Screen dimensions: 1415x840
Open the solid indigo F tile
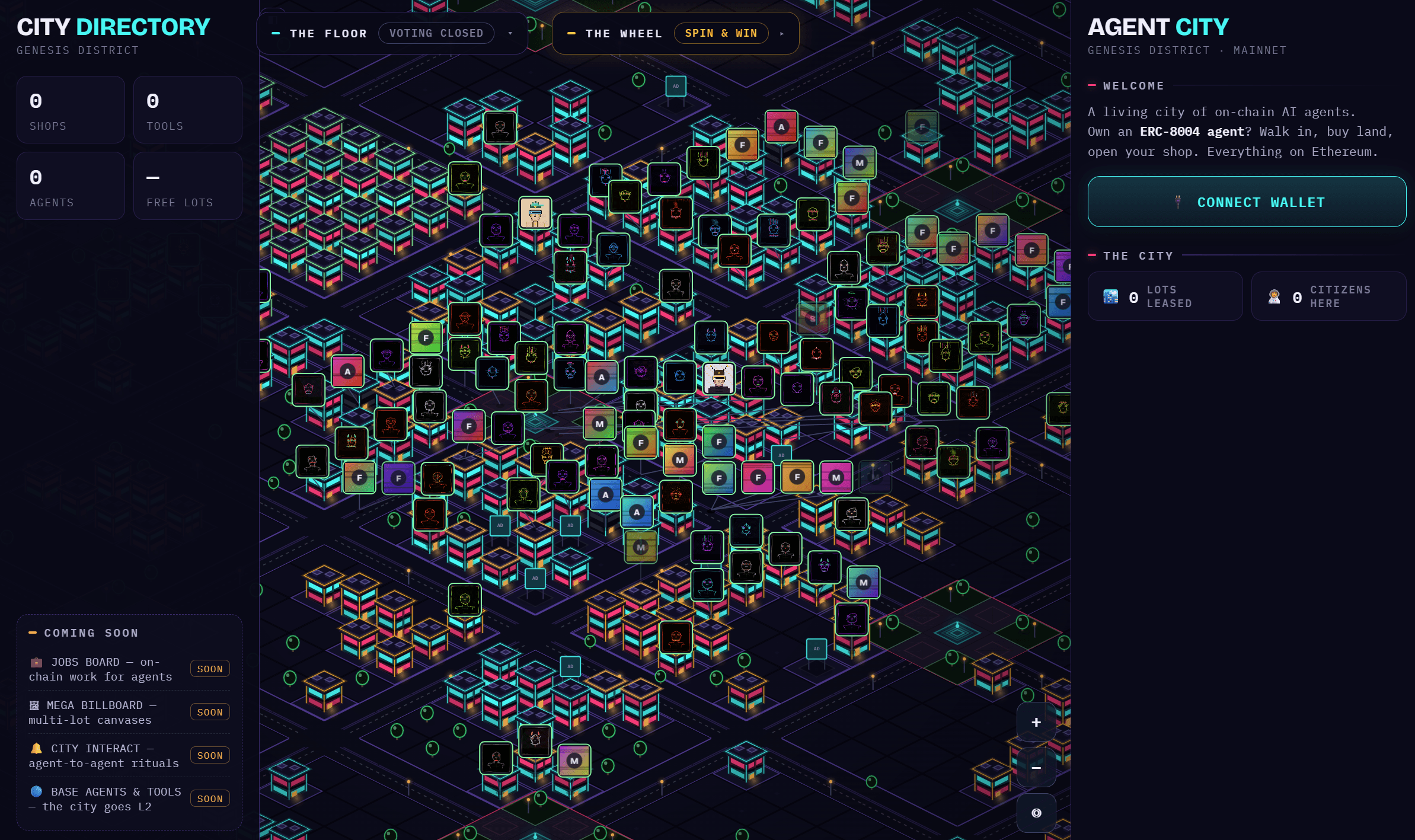398,478
